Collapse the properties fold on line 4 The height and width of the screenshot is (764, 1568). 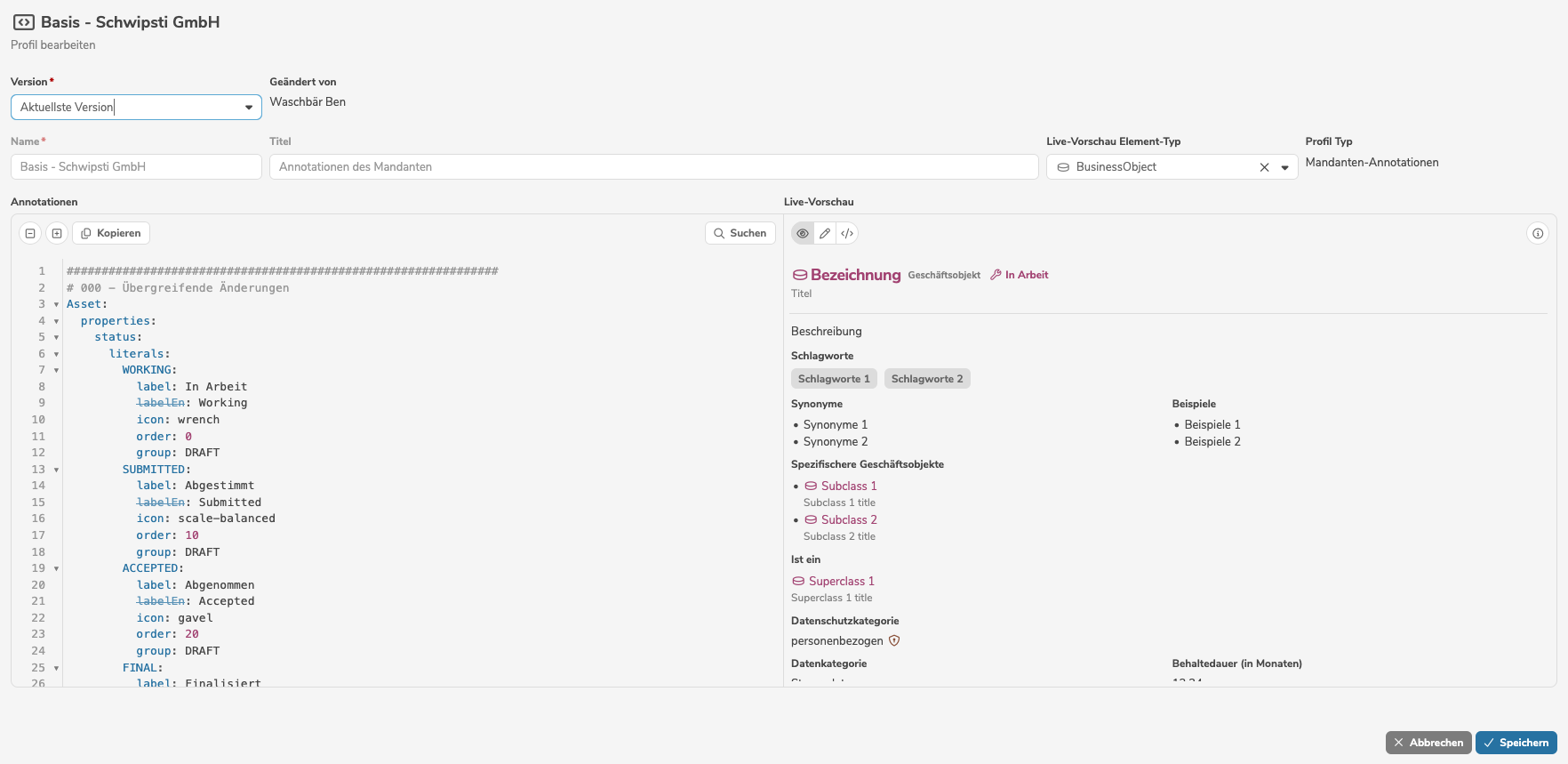56,321
